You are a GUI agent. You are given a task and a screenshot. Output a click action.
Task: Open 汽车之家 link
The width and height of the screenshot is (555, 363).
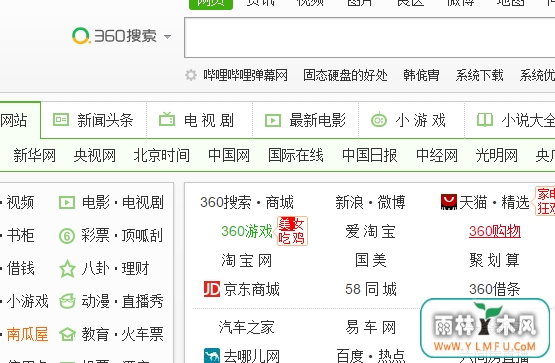pos(247,327)
